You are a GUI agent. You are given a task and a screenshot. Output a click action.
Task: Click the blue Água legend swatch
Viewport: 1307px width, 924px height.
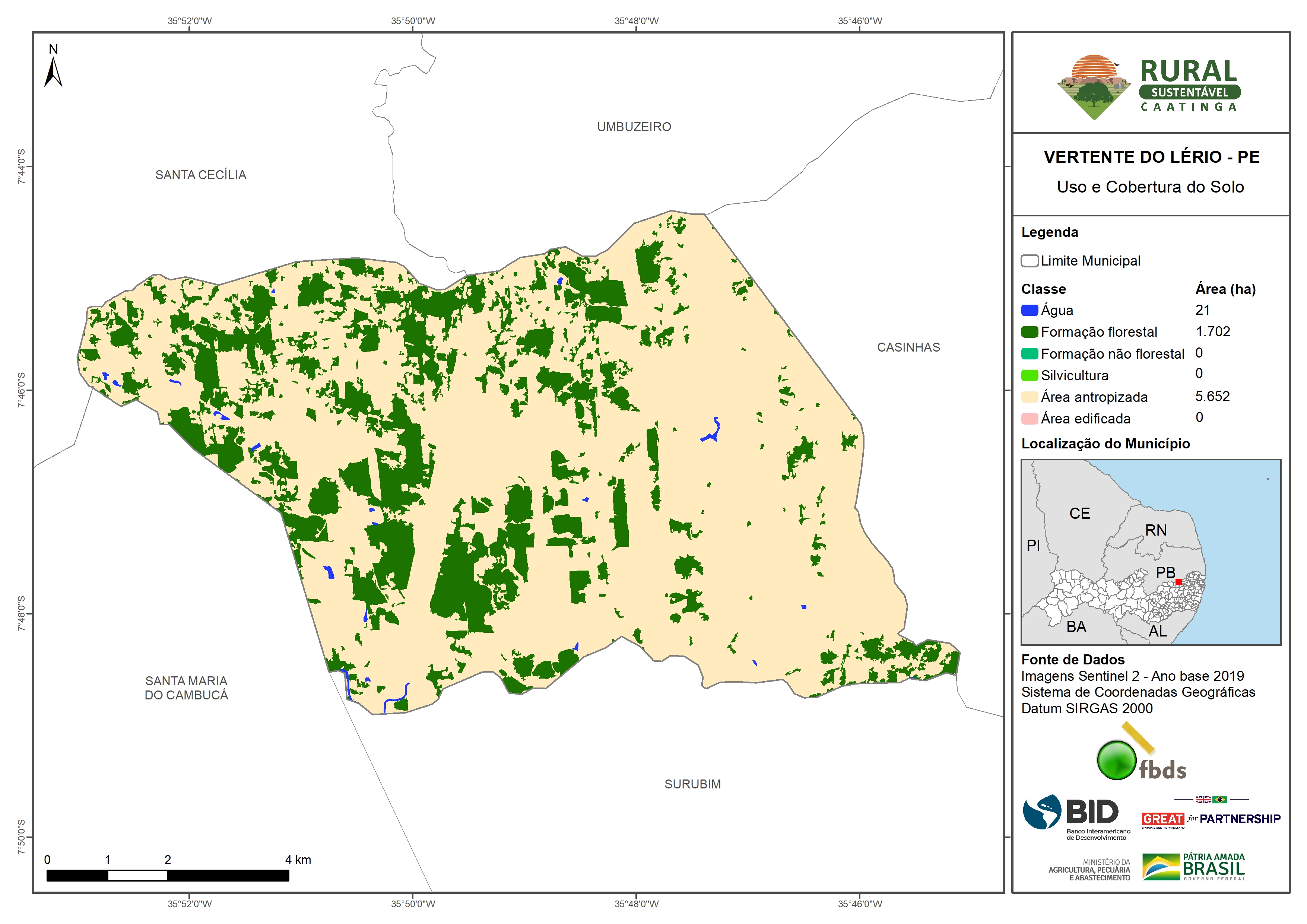pos(1029,310)
